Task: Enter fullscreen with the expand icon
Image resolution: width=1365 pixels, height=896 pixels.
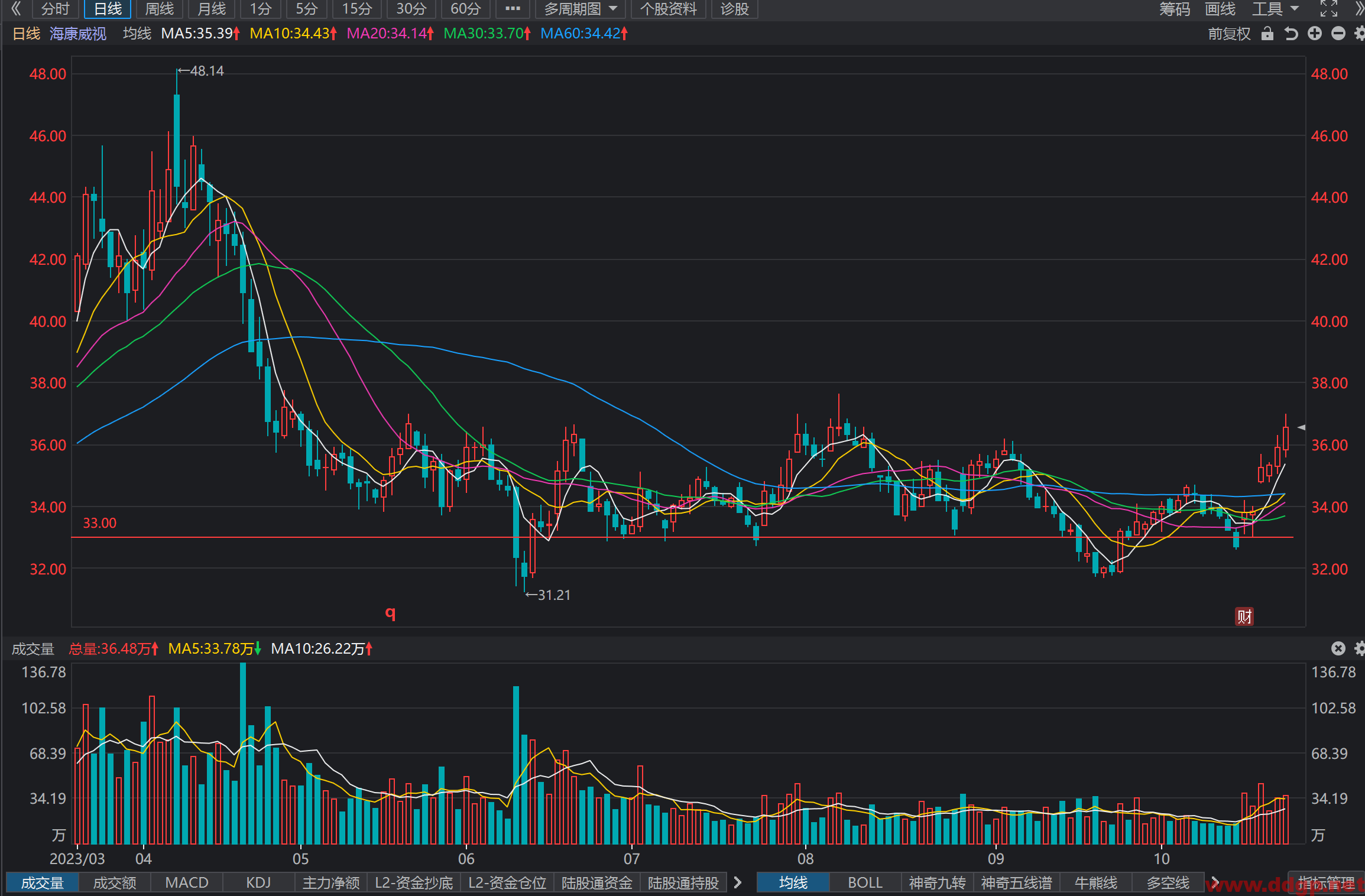Action: 1329,8
